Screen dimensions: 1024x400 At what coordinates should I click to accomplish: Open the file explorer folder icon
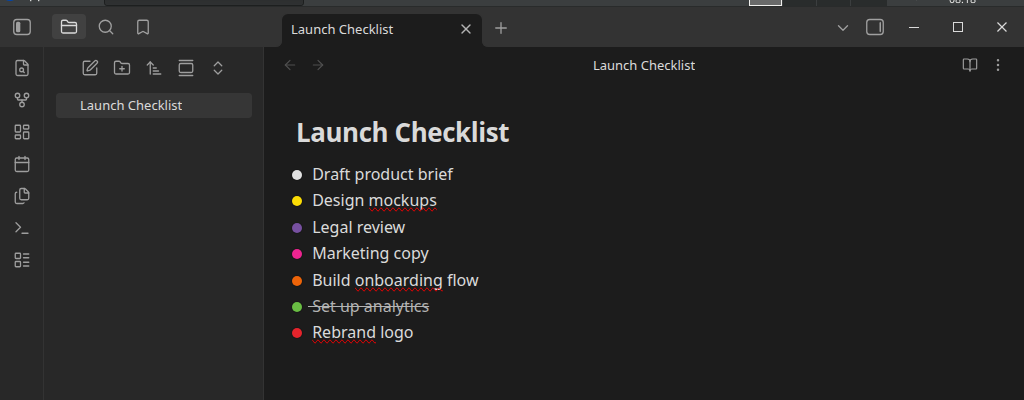tap(69, 27)
